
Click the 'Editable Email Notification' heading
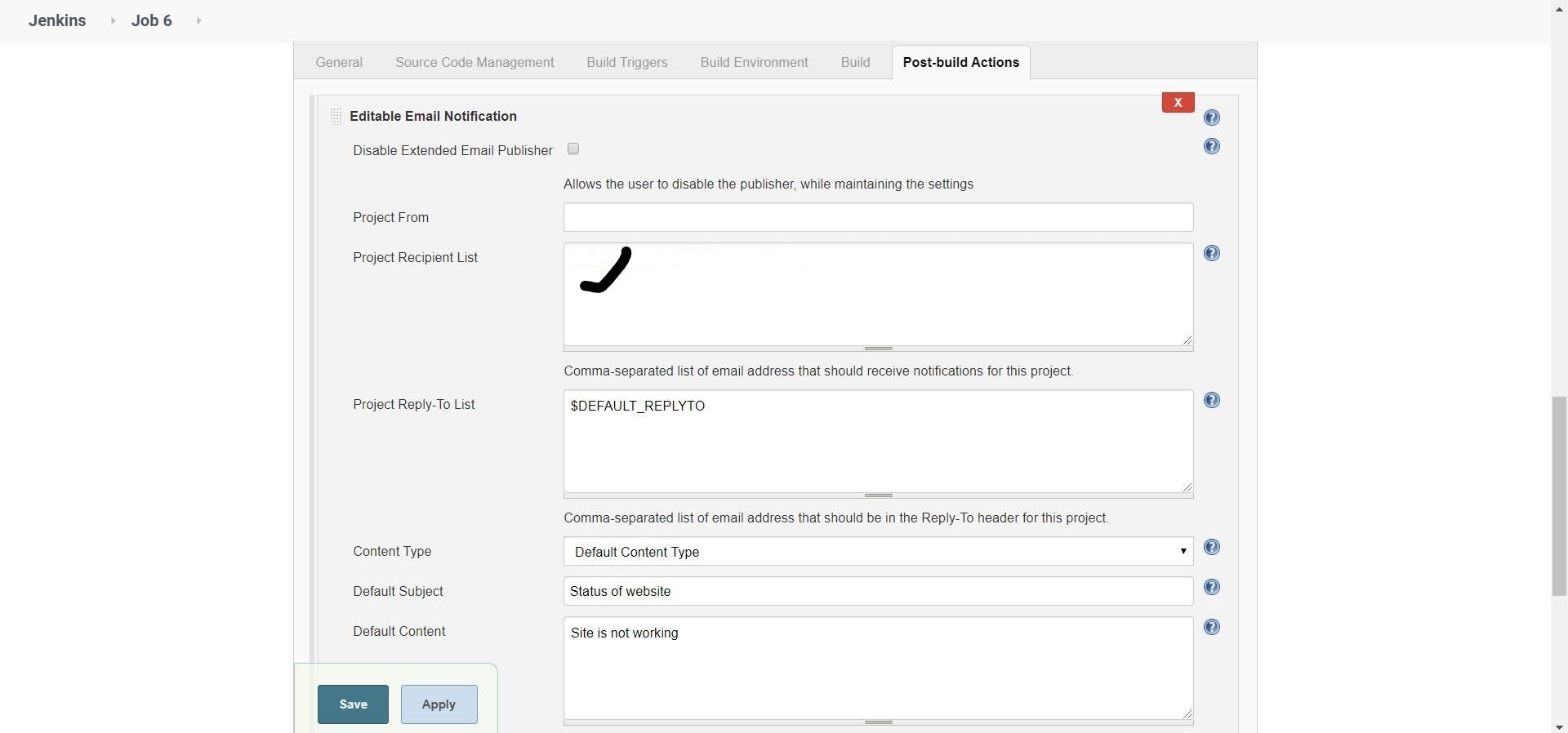coord(433,116)
